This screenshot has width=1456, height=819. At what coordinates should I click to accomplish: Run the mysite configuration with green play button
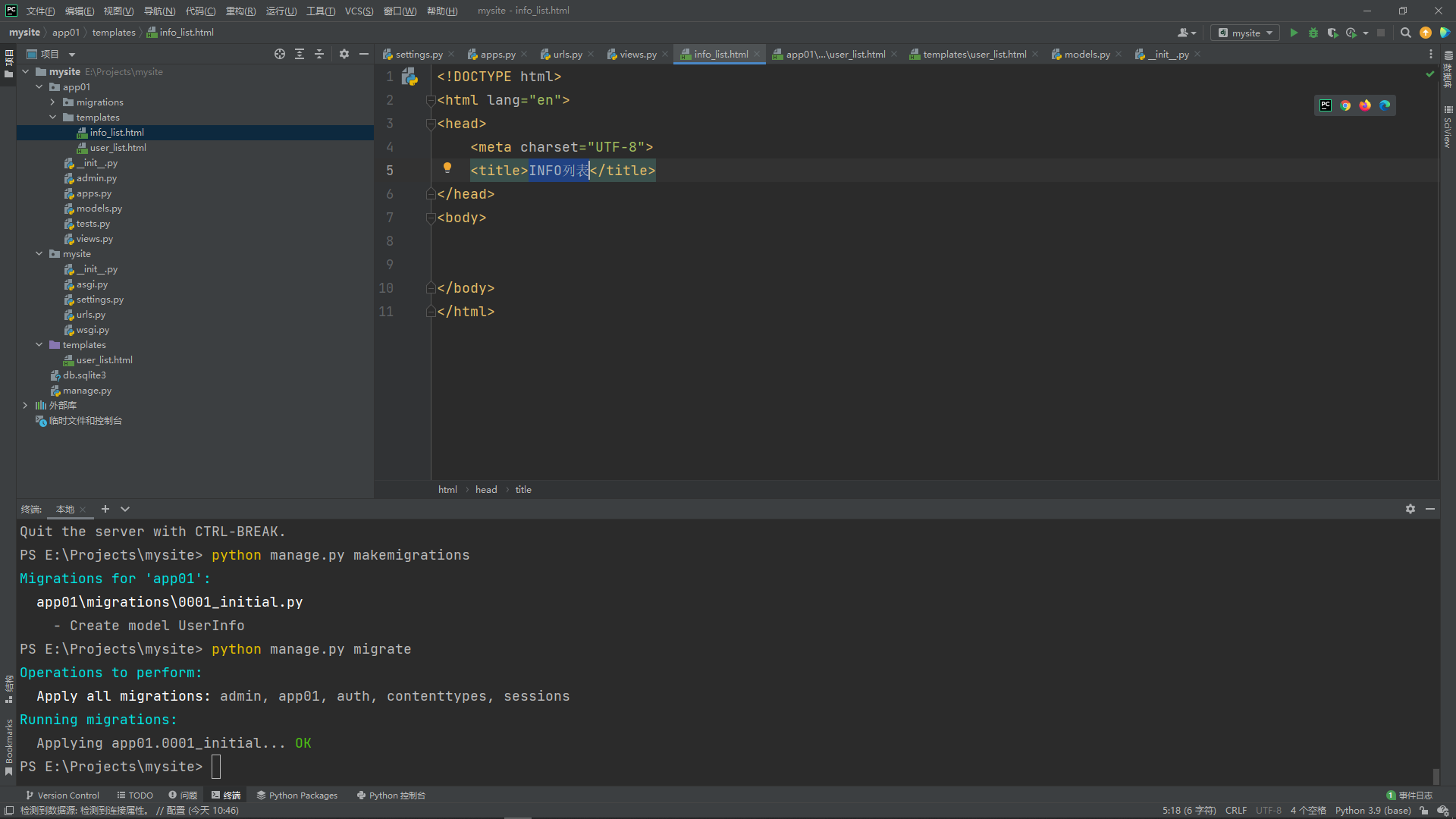point(1294,33)
